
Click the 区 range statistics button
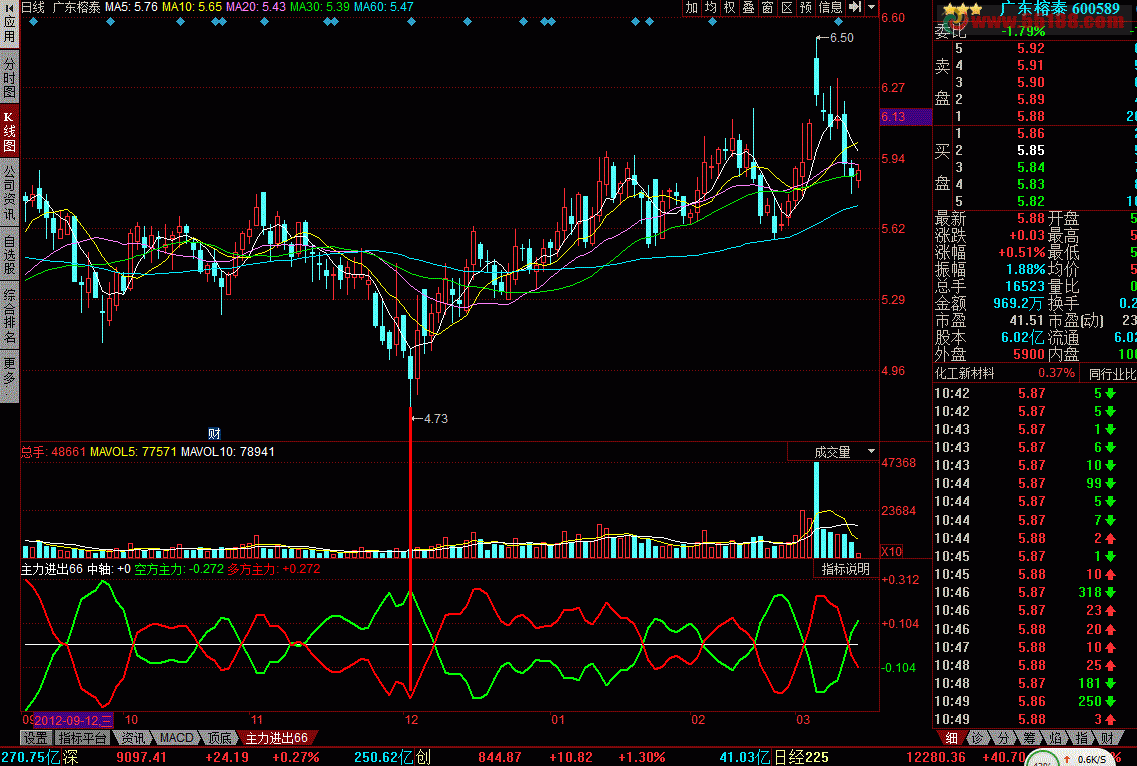[x=787, y=7]
